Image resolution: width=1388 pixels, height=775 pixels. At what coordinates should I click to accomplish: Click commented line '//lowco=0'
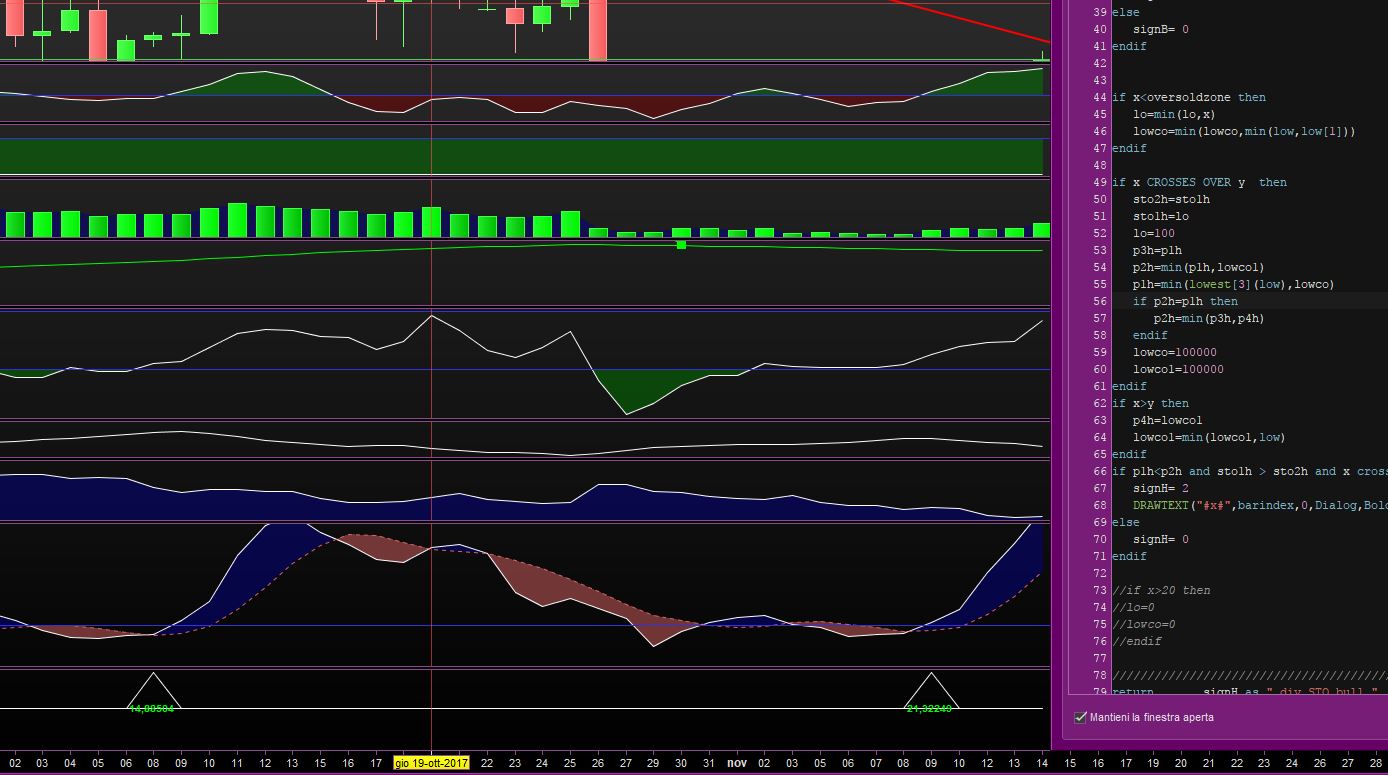point(1143,624)
